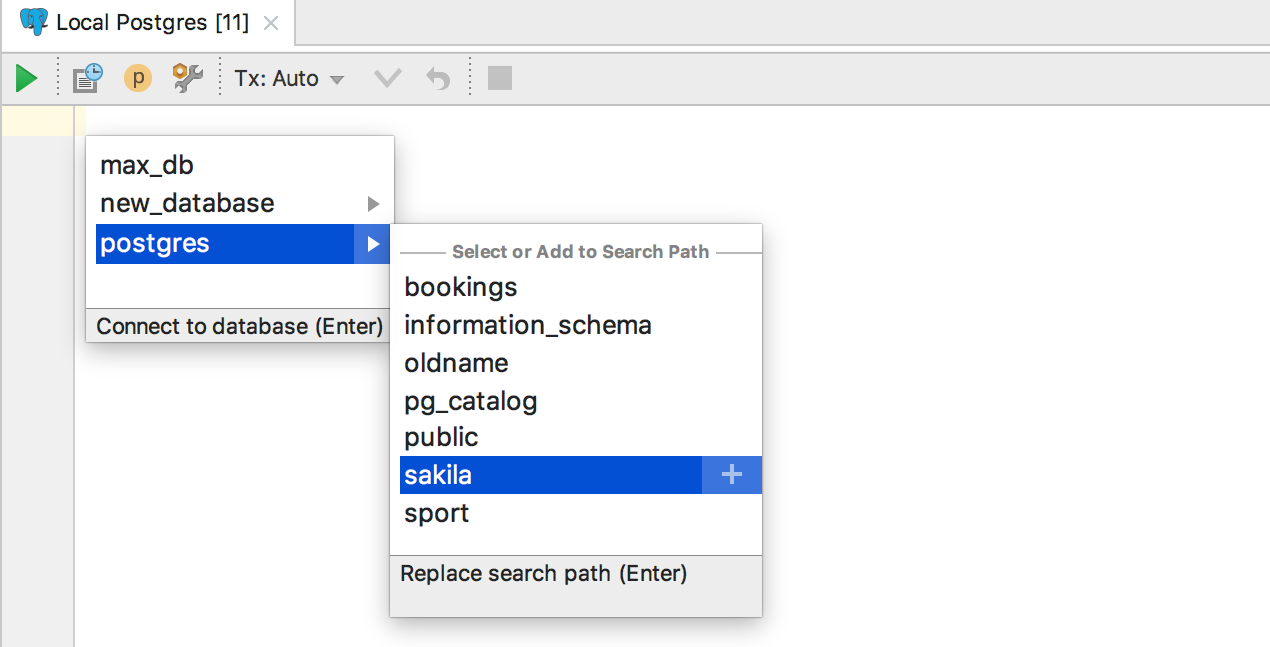Click the PostgreSQL elephant tab icon

pos(34,22)
